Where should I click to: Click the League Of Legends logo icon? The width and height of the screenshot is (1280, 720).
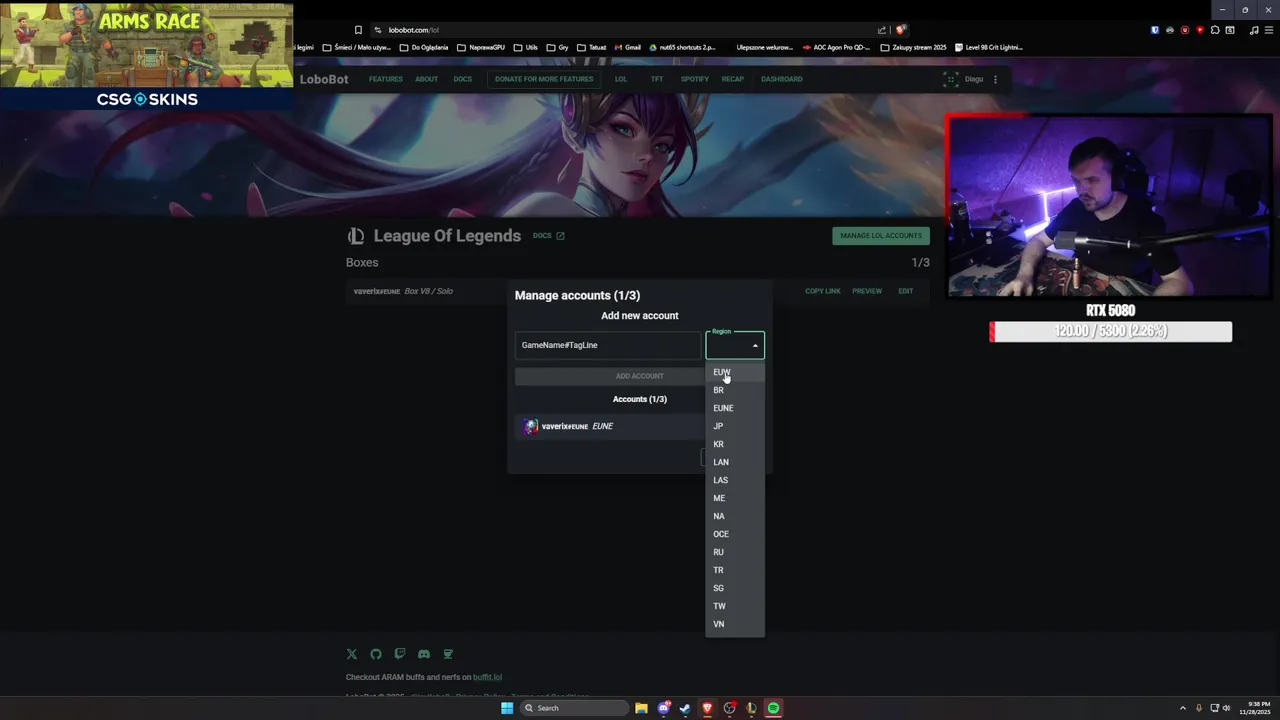click(356, 236)
